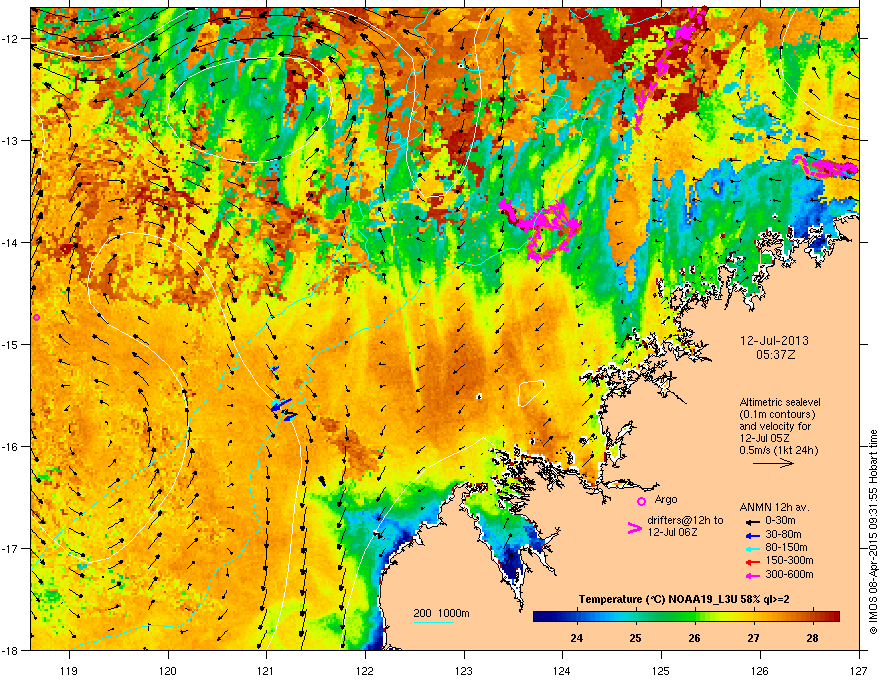Click the magenta drifter track near 125.3E, 12S
The image size is (880, 680).
(x=670, y=70)
